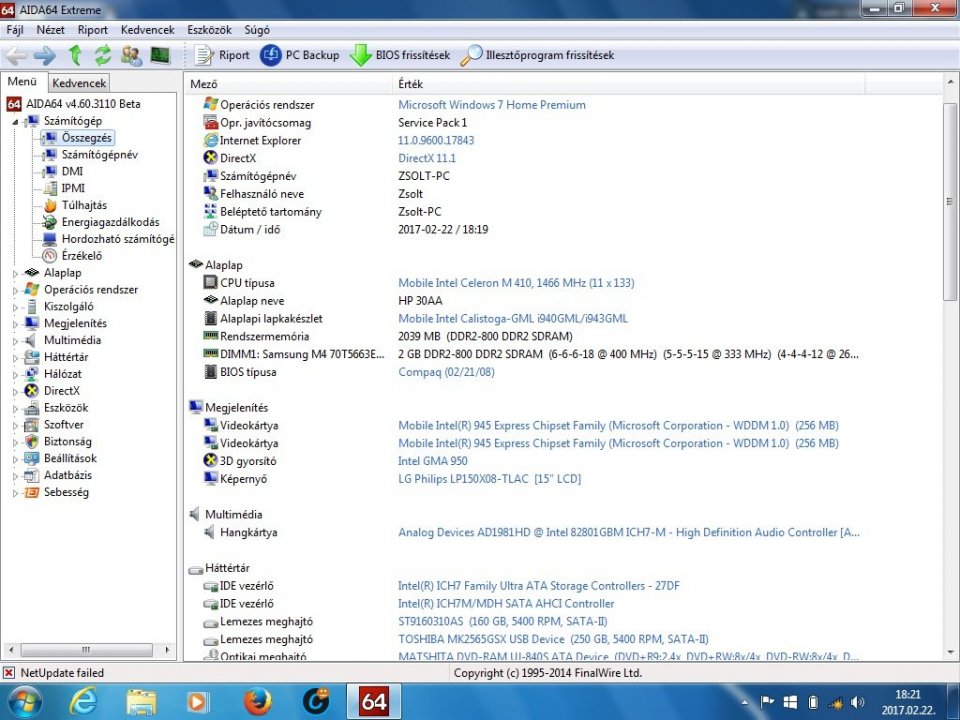Open the Riport menu
This screenshot has height=720, width=960.
coord(92,29)
